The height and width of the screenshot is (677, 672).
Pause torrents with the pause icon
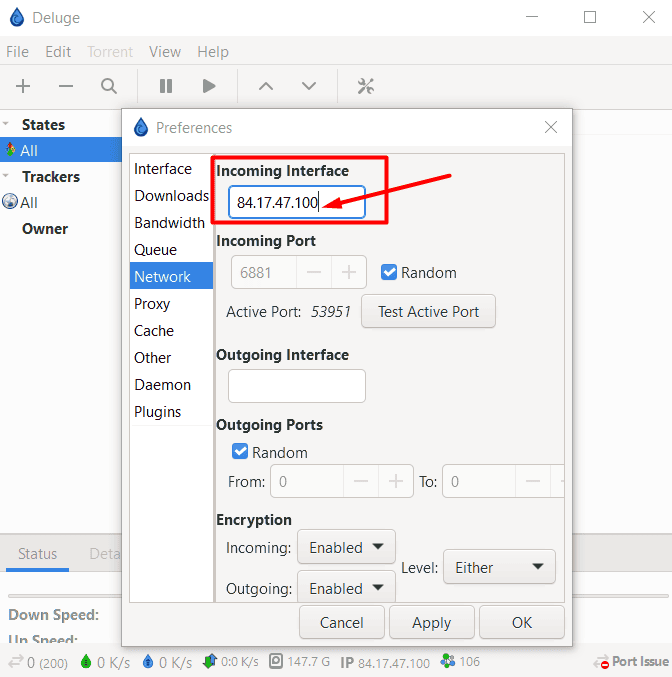point(166,86)
